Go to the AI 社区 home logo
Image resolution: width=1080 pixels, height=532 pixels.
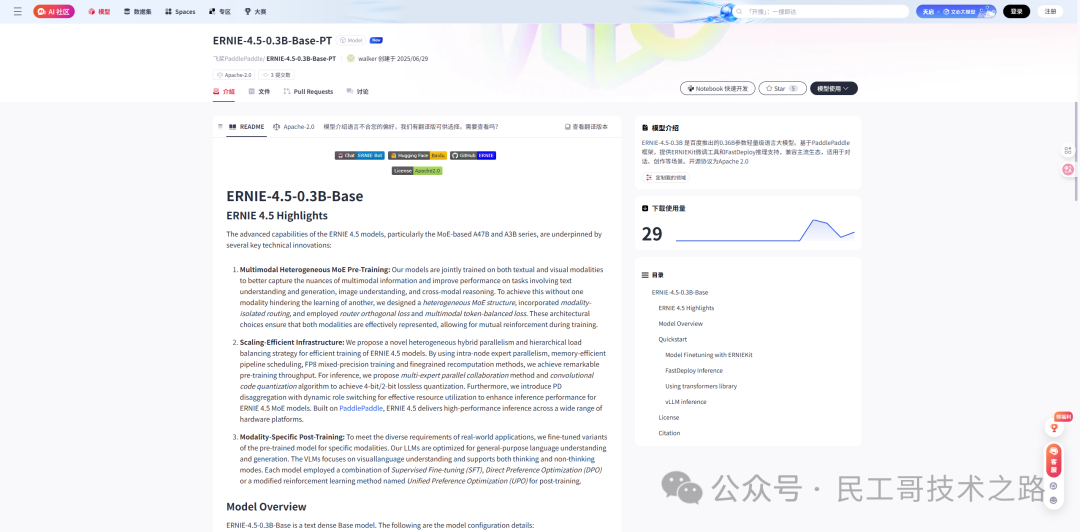tap(54, 12)
